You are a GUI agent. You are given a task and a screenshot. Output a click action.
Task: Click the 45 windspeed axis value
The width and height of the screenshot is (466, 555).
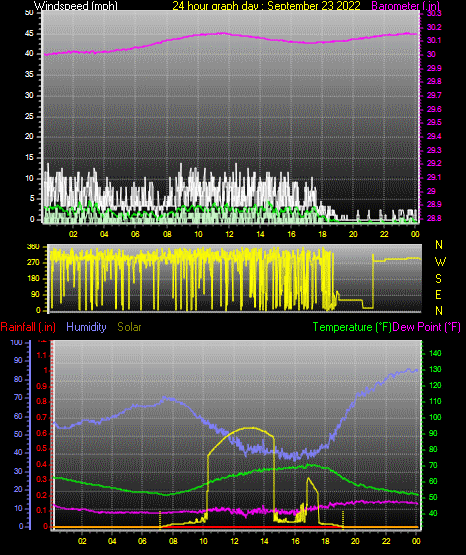click(x=29, y=34)
